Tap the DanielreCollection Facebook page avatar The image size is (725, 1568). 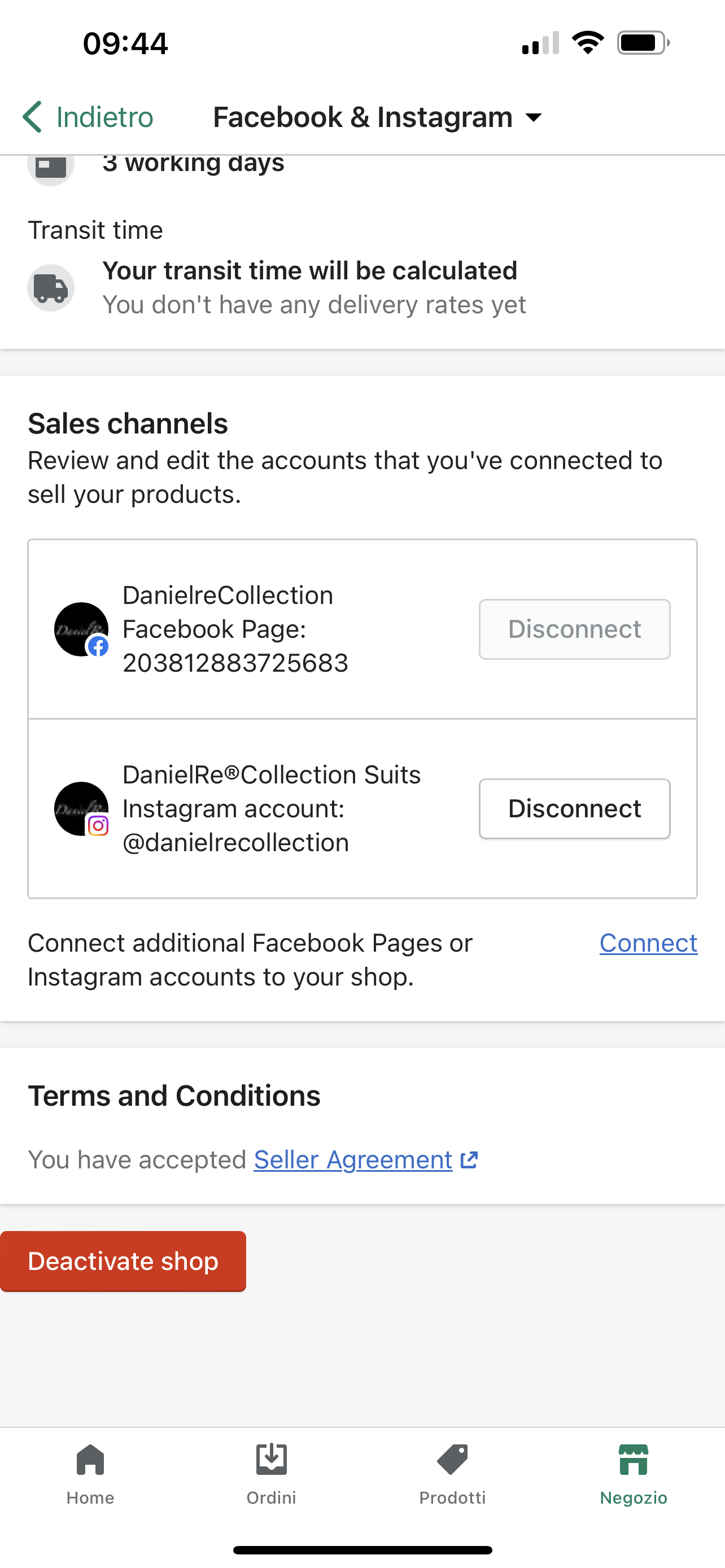pyautogui.click(x=81, y=629)
